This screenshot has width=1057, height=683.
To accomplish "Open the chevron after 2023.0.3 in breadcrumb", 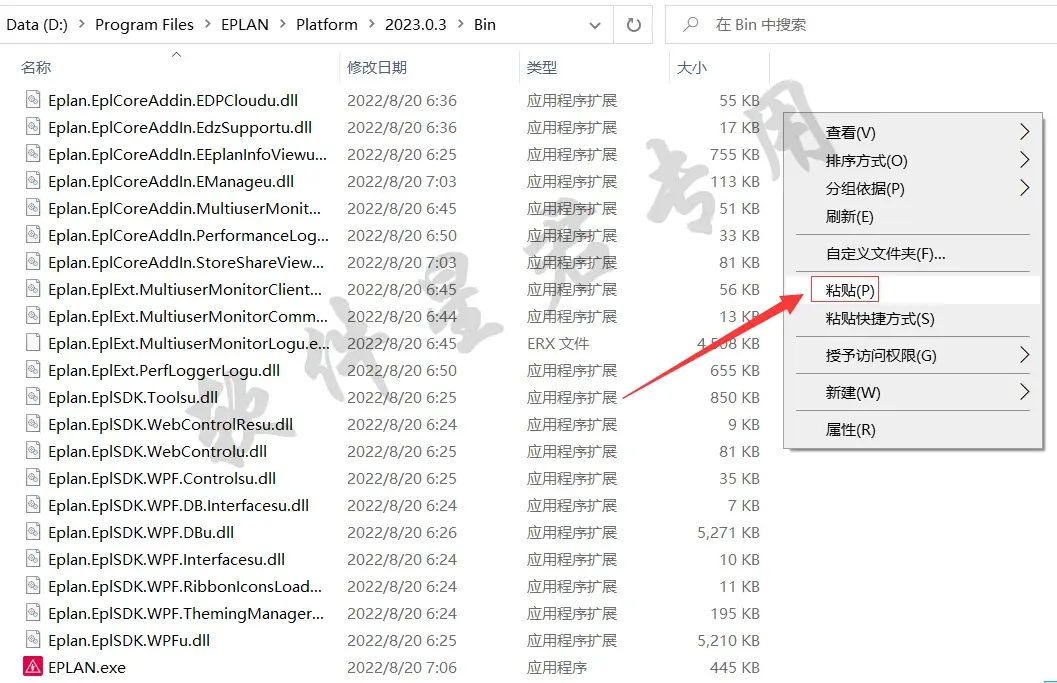I will click(x=460, y=24).
